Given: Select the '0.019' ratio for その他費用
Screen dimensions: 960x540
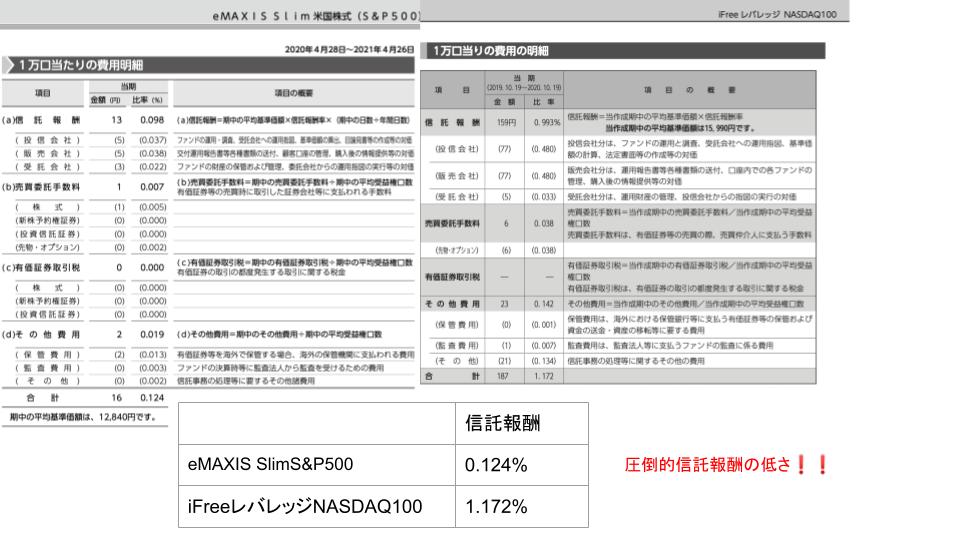Looking at the screenshot, I should click(x=152, y=334).
